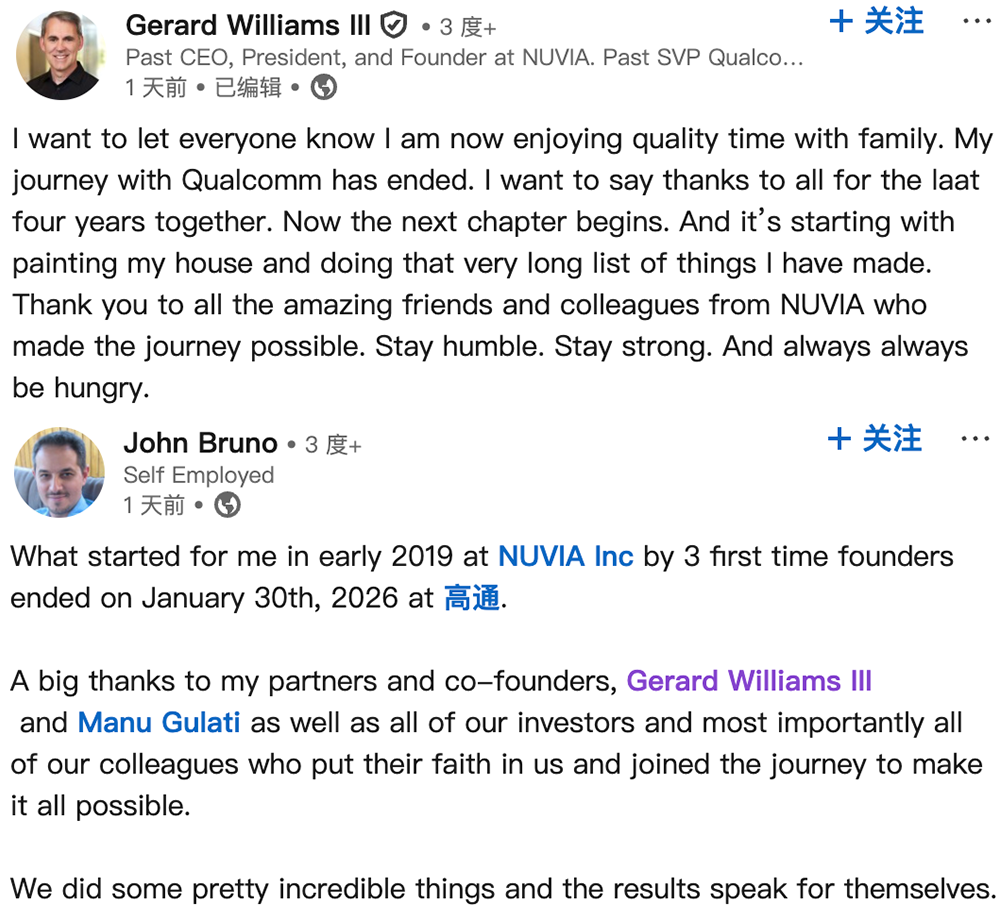Follow John Bruno with the 关注 button

[876, 439]
